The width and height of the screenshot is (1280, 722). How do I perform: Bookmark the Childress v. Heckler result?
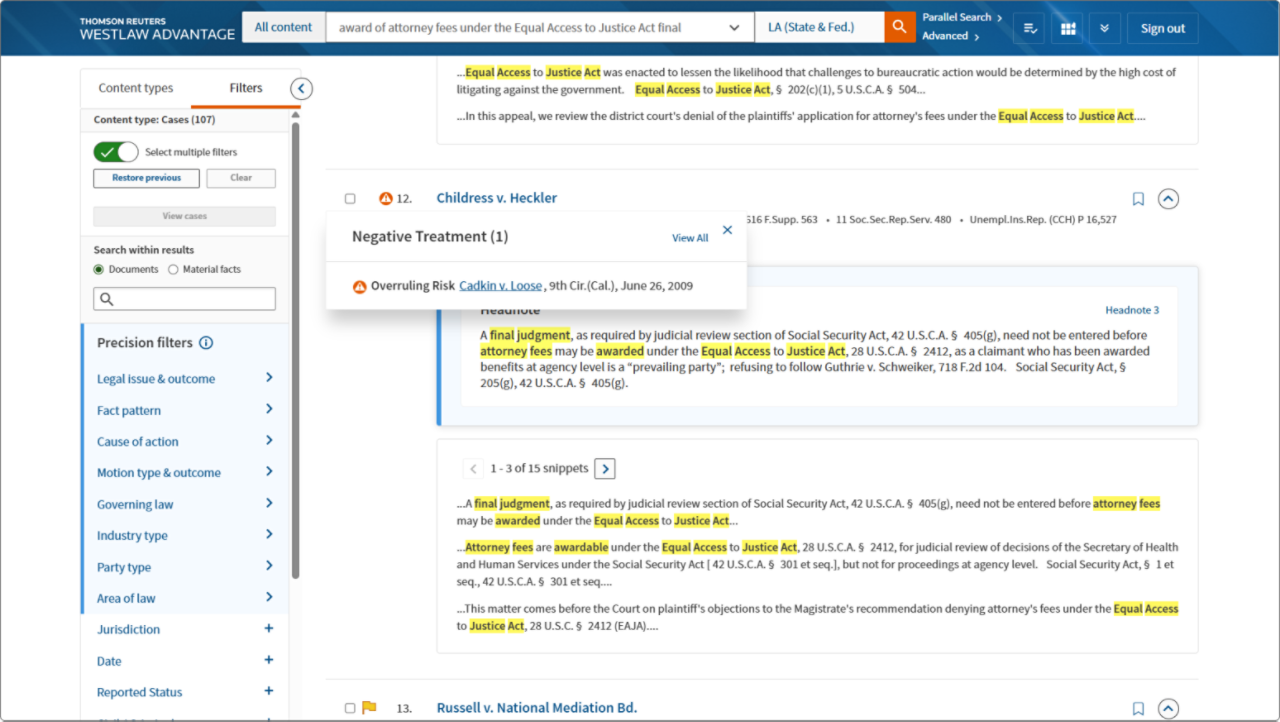pyautogui.click(x=1138, y=199)
